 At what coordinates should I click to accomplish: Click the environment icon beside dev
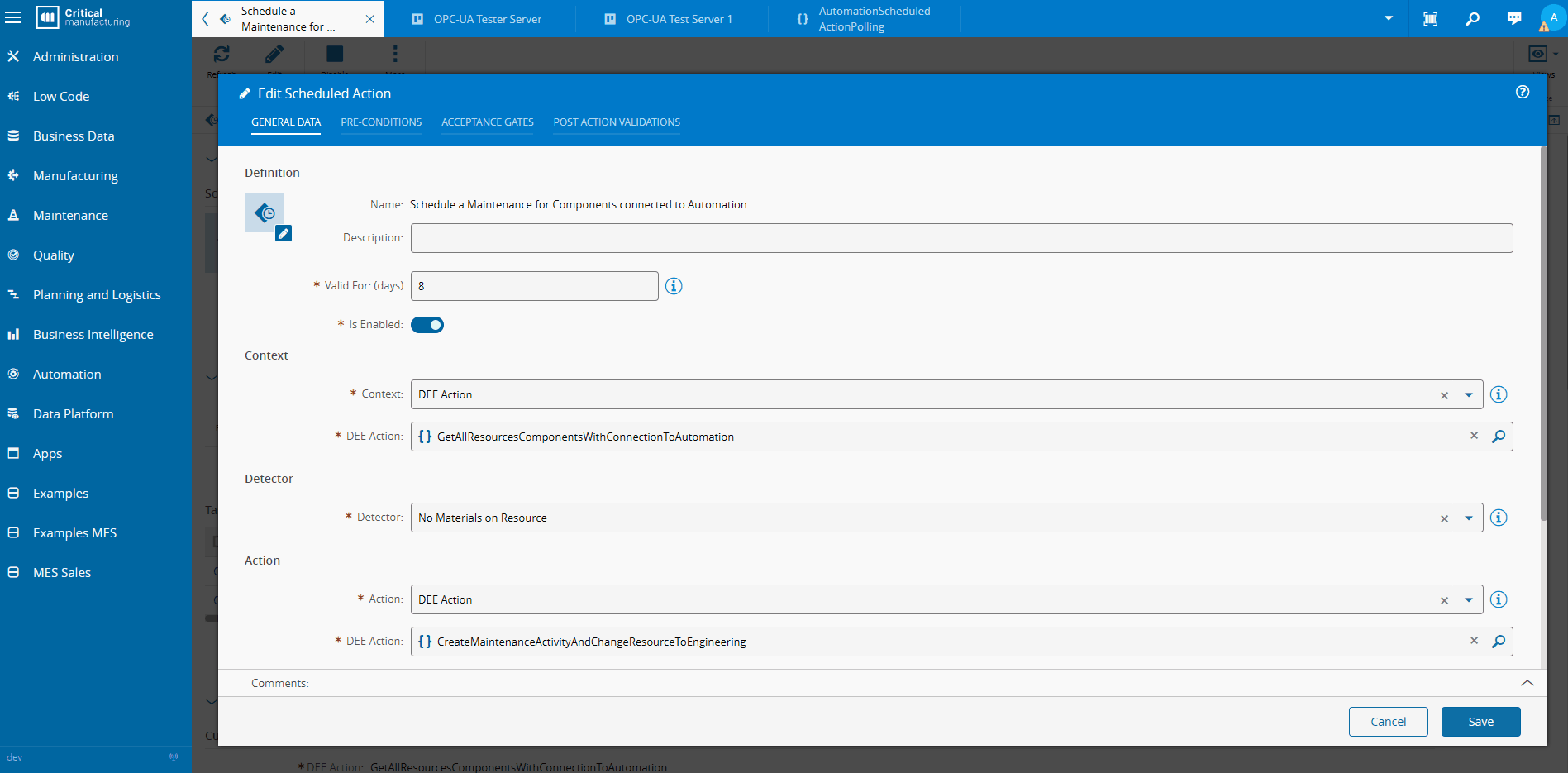pos(174,757)
